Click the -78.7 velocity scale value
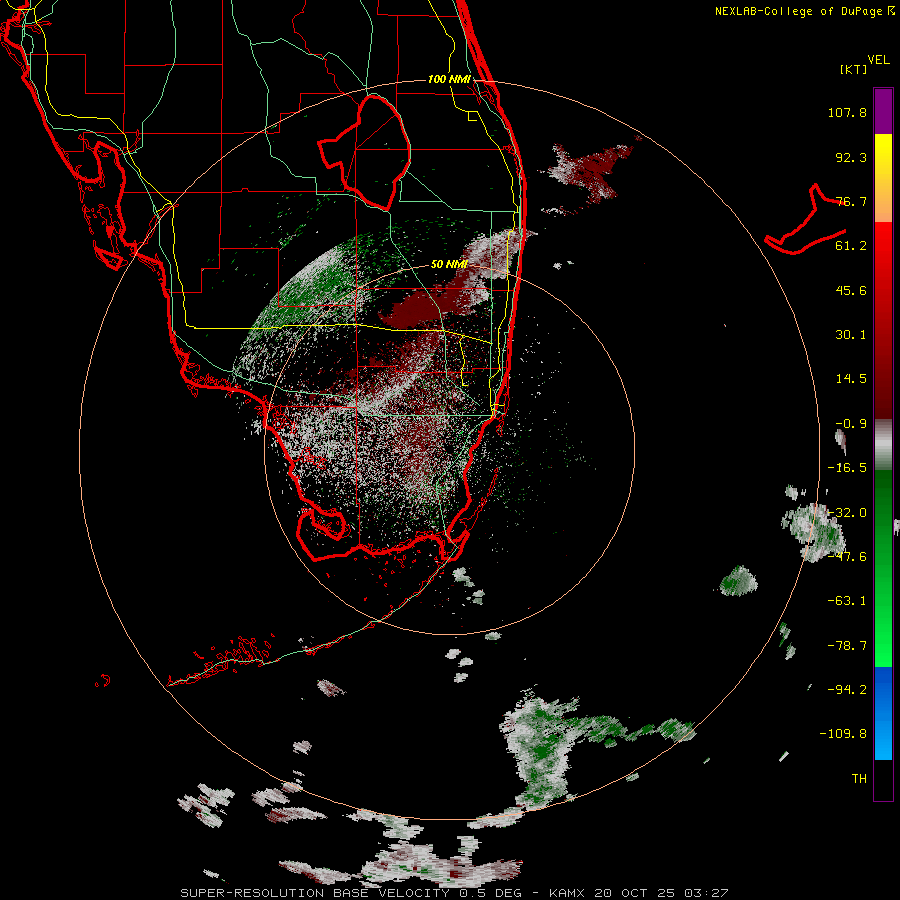This screenshot has height=900, width=900. pos(847,646)
